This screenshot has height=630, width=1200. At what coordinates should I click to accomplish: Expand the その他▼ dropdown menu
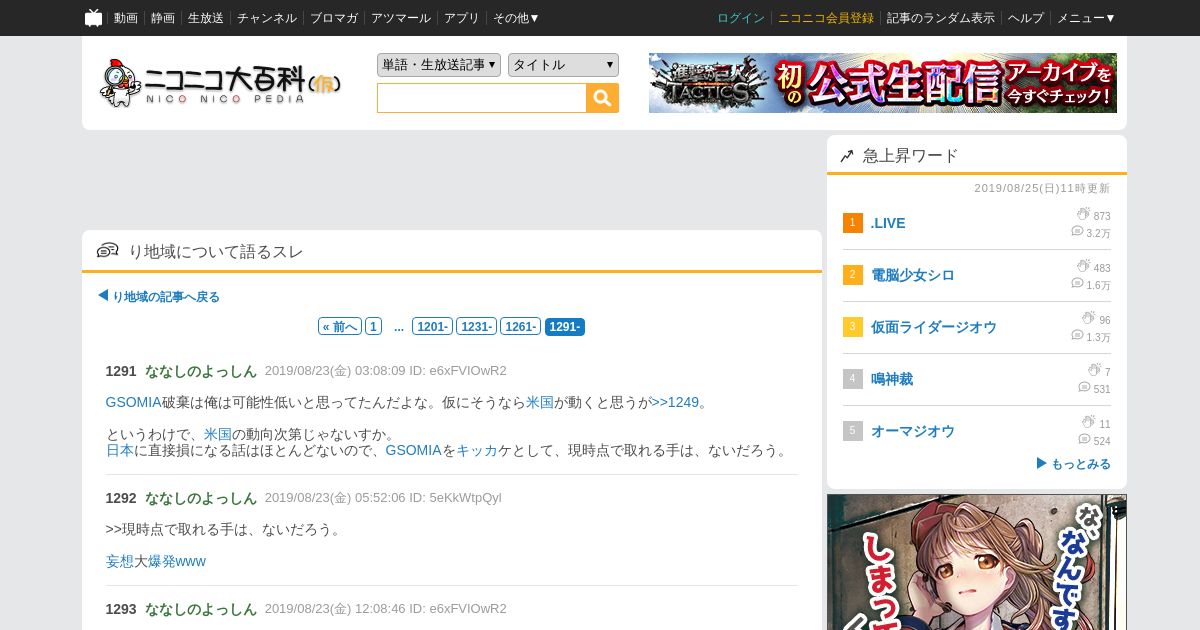[516, 18]
